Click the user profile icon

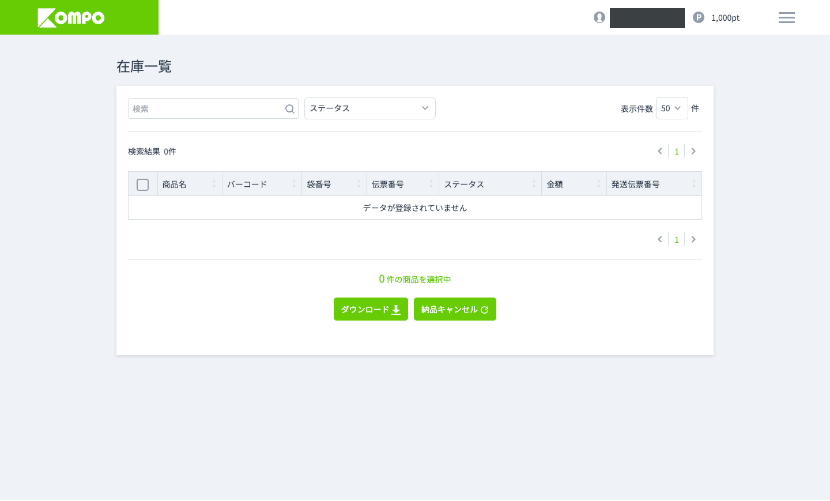[599, 17]
